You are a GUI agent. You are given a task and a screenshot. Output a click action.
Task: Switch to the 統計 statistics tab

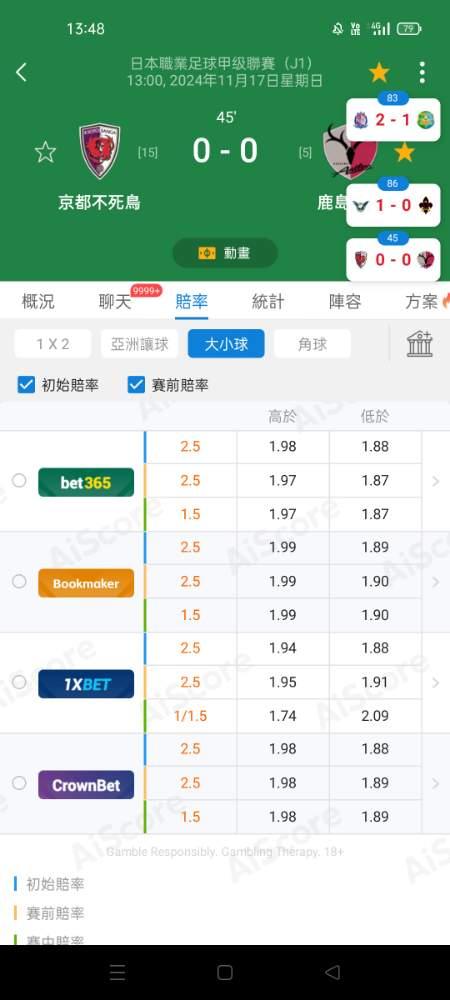268,301
